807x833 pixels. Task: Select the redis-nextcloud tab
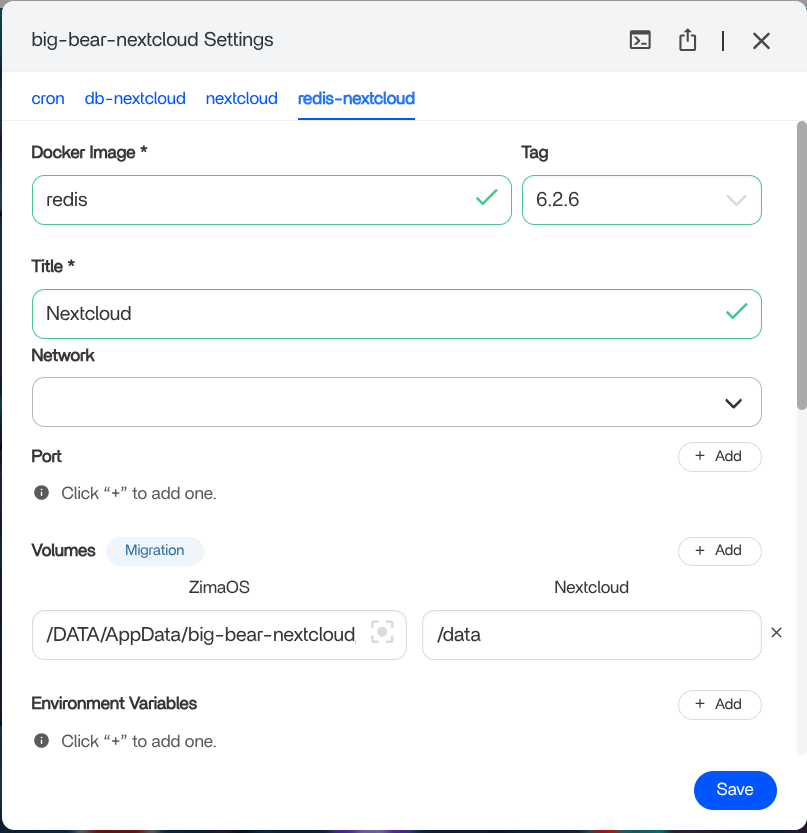tap(356, 98)
